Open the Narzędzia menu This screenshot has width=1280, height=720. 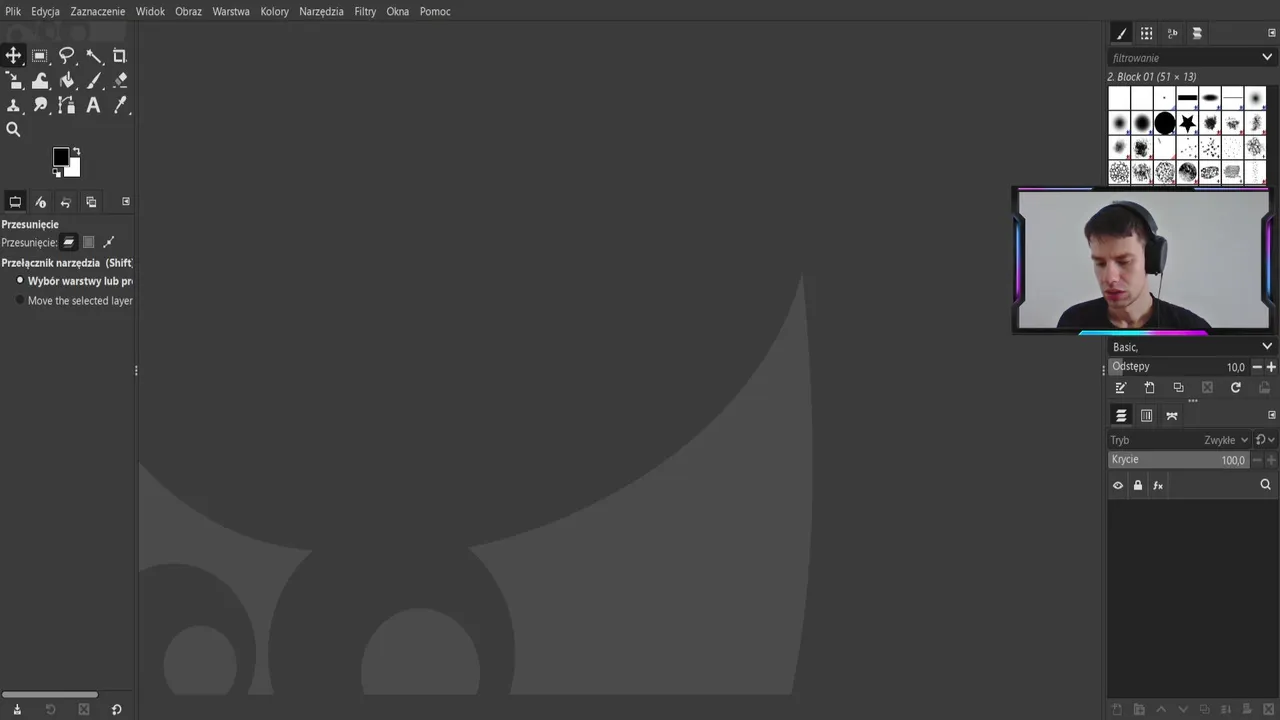click(321, 11)
